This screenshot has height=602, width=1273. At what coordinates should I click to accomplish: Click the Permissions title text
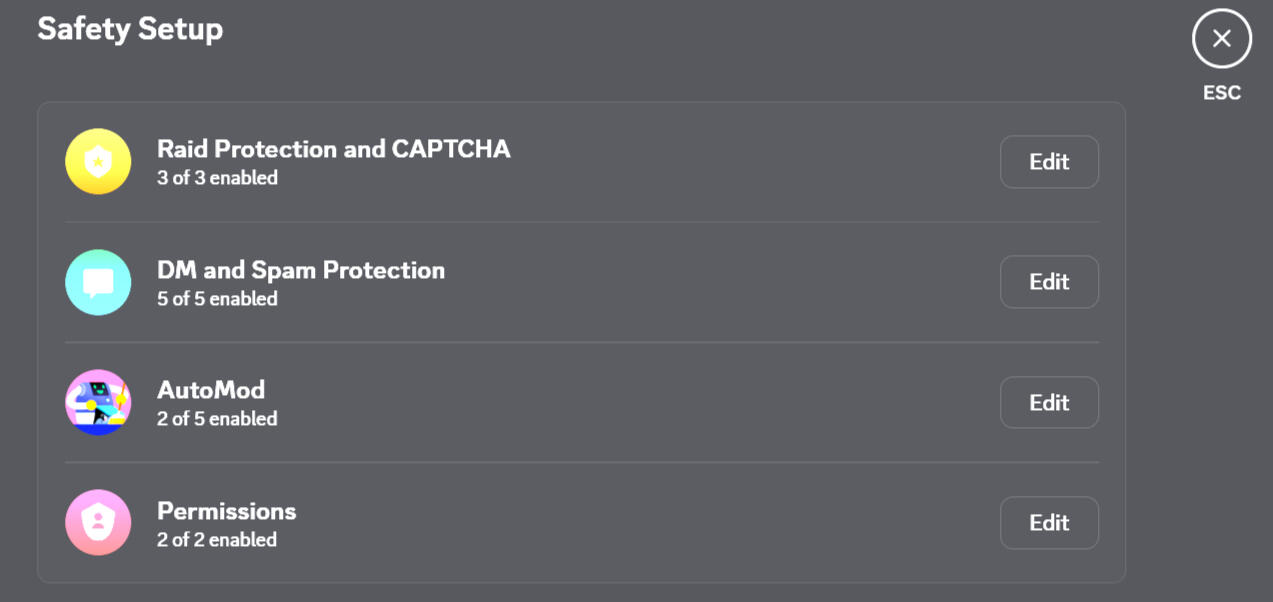[226, 511]
